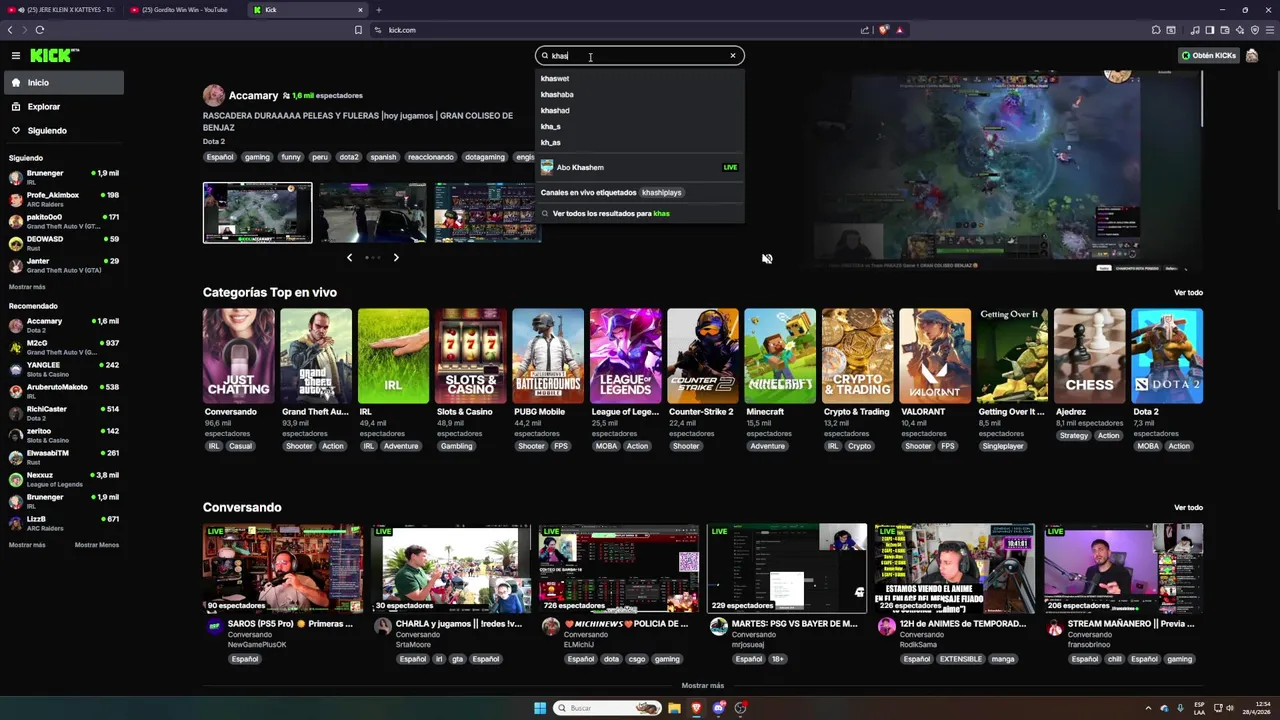
Task: Open Profe_Akimbox channel in sidebar
Action: pyautogui.click(x=63, y=199)
